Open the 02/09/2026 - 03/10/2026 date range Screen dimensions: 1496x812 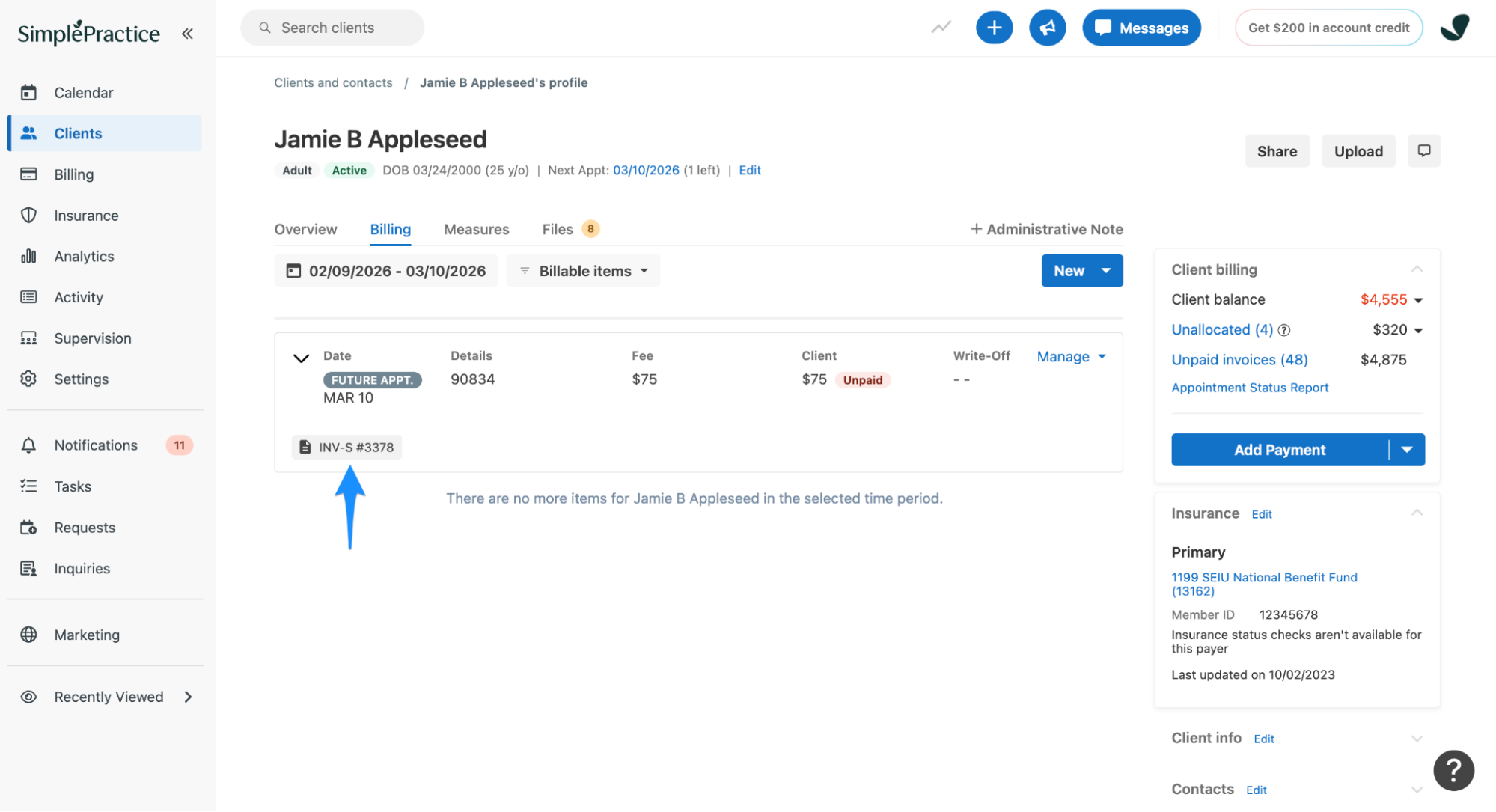(x=386, y=271)
